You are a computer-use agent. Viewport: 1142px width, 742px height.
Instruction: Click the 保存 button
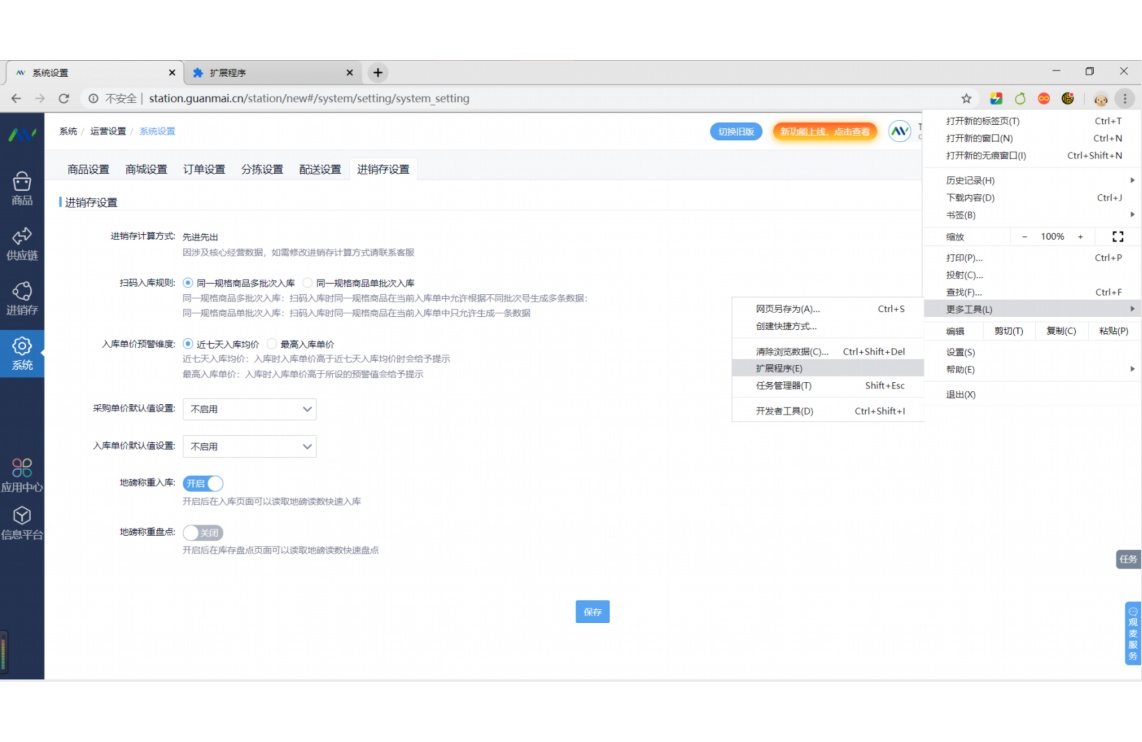[592, 612]
